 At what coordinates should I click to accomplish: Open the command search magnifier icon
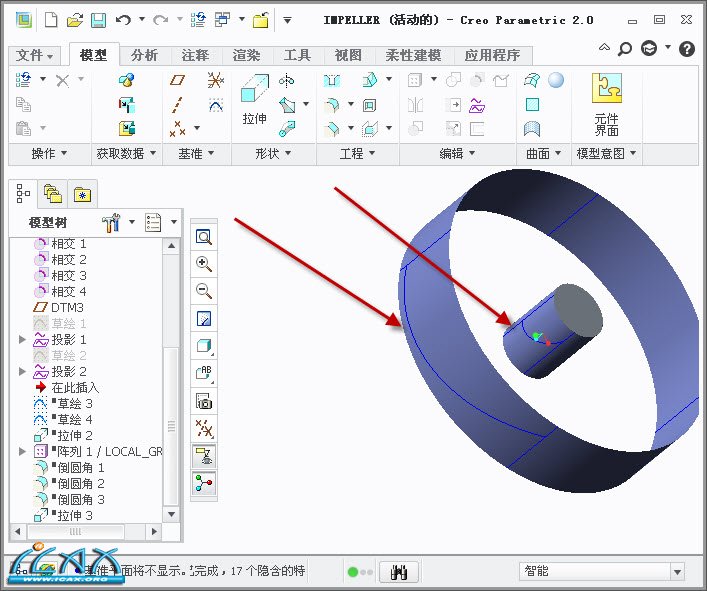pos(624,48)
